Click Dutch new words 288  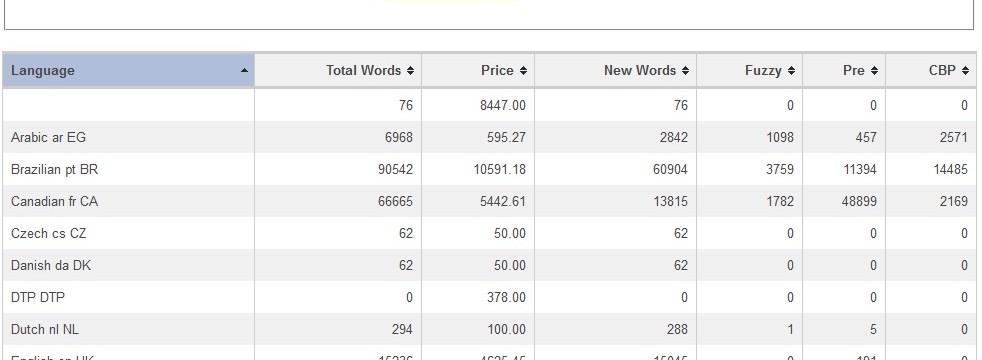pyautogui.click(x=677, y=329)
